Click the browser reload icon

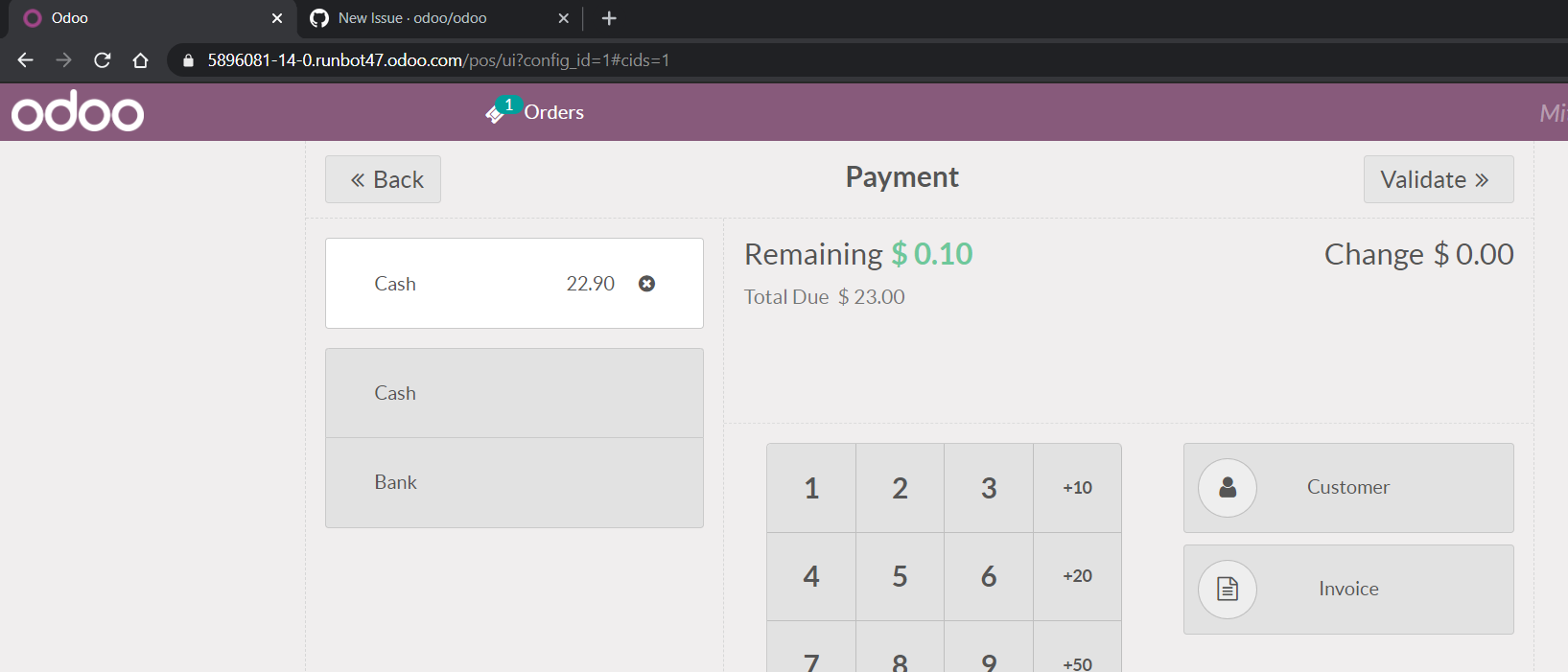pos(102,59)
